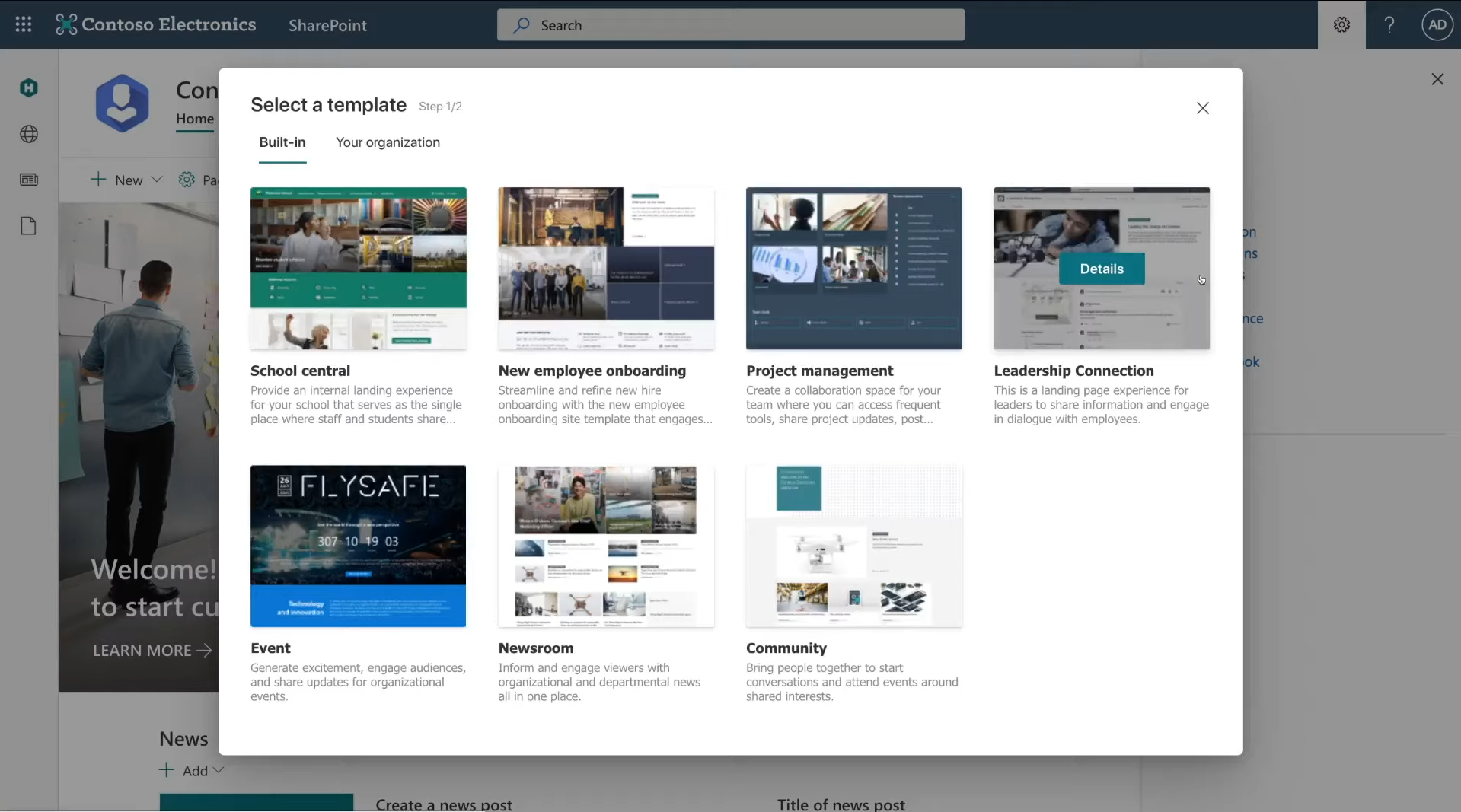1461x812 pixels.
Task: Click the globe My sites icon
Action: pyautogui.click(x=29, y=134)
